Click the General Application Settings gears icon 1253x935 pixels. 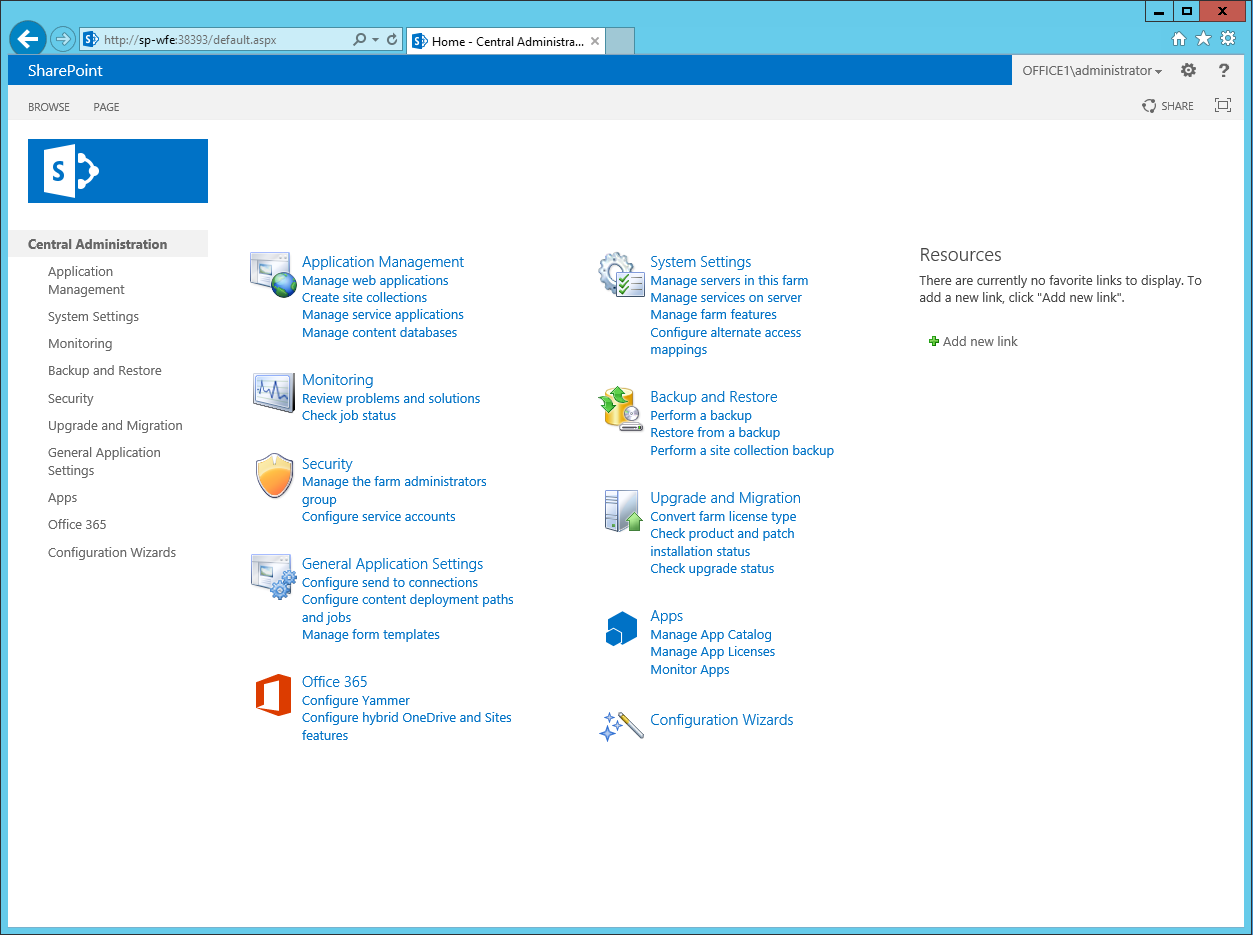pyautogui.click(x=273, y=577)
